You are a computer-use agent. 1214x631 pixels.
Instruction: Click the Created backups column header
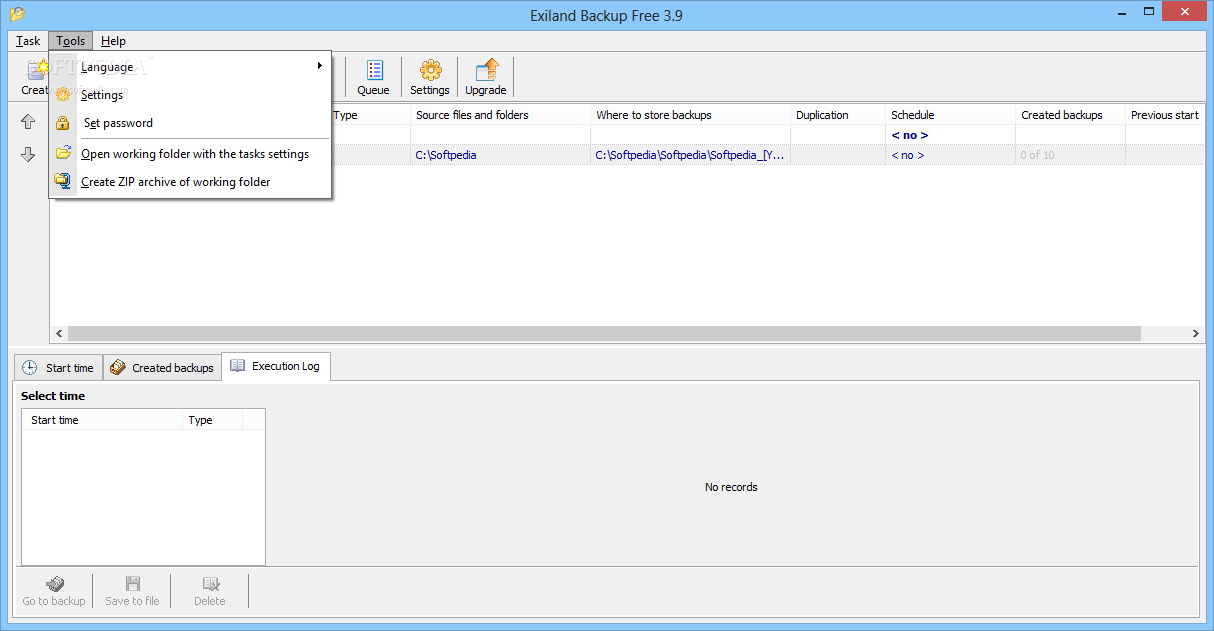1070,115
